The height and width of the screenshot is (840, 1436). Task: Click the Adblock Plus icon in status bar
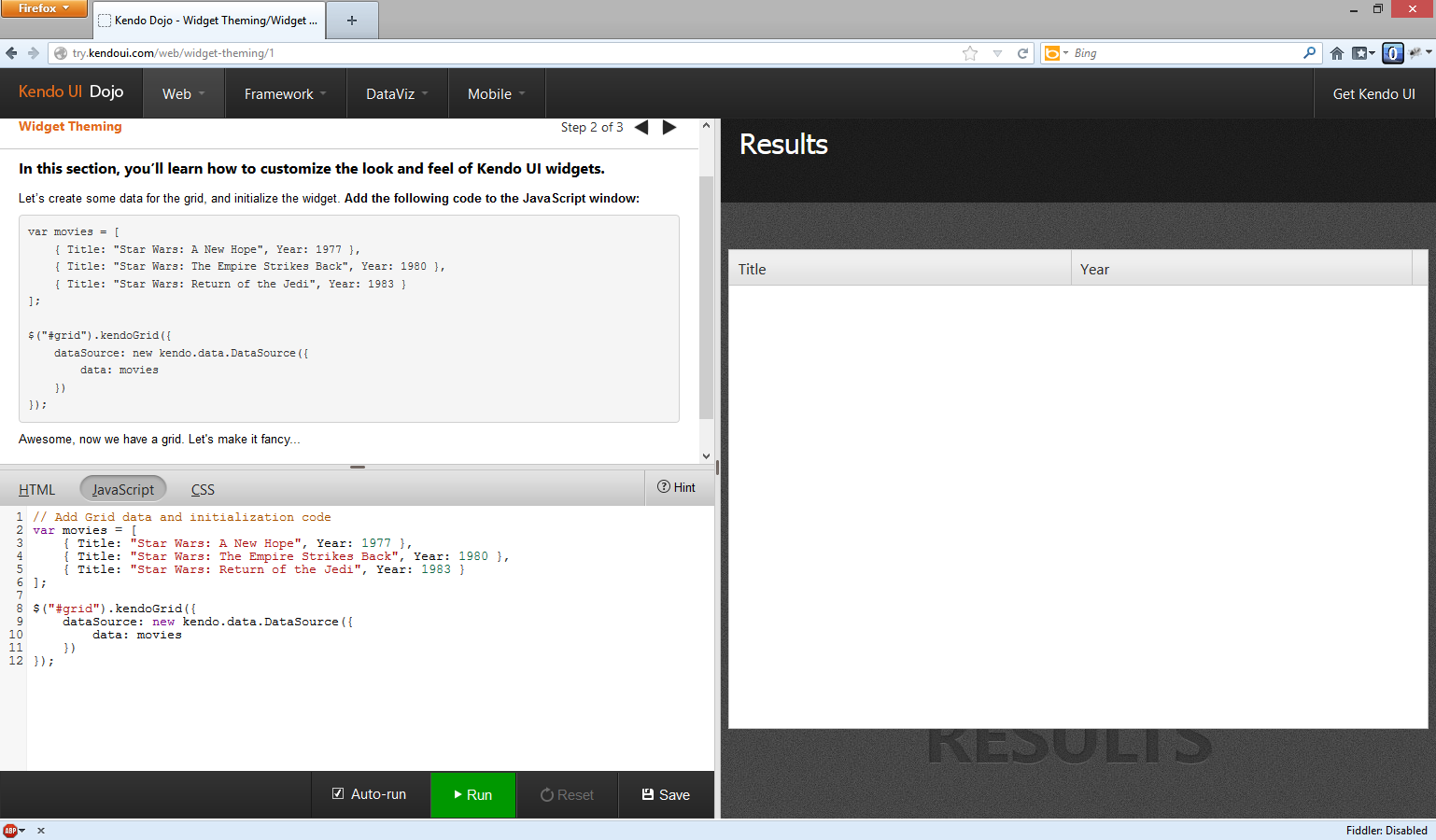point(10,831)
